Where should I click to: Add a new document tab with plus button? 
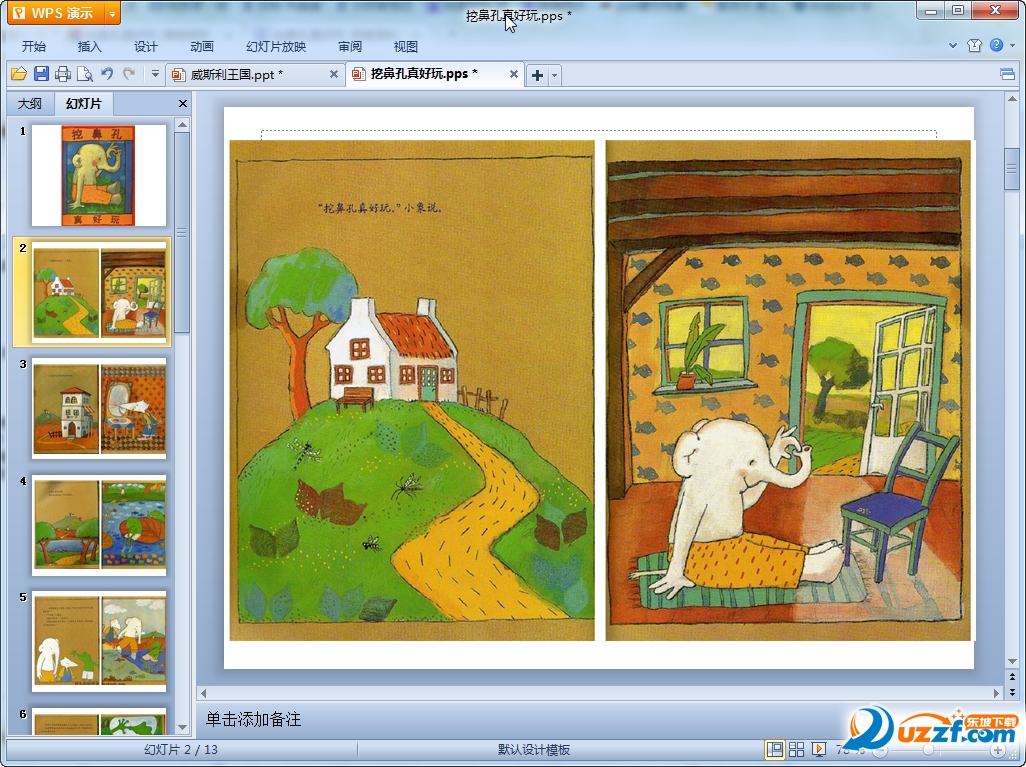[537, 75]
